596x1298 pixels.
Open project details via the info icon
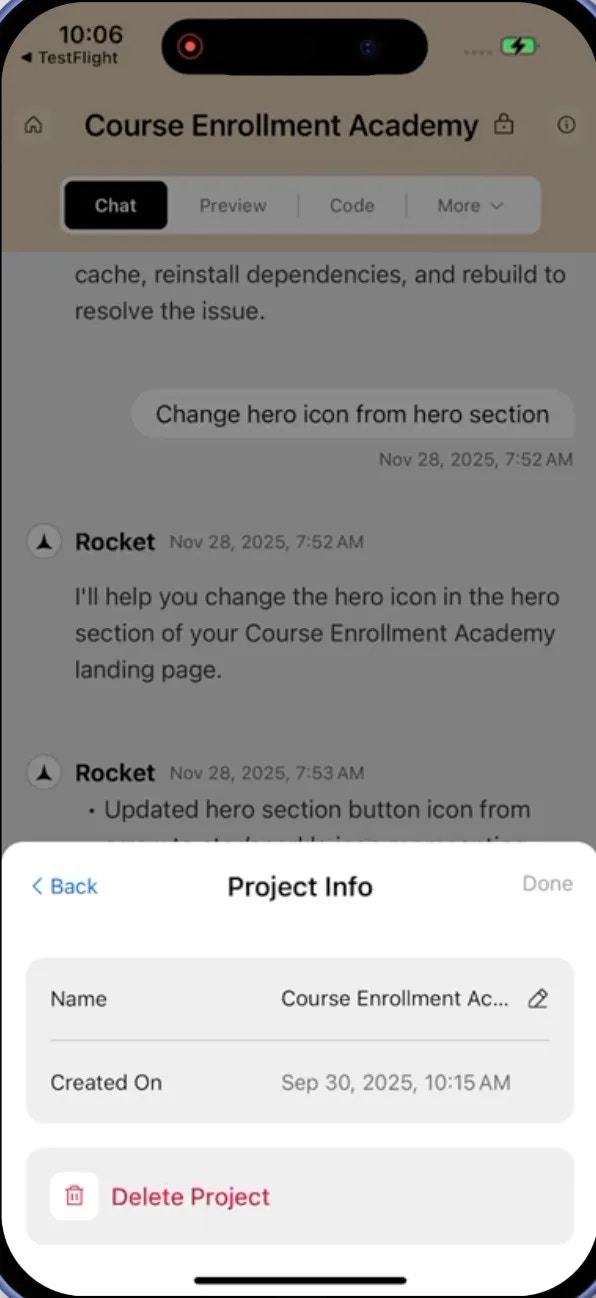566,125
